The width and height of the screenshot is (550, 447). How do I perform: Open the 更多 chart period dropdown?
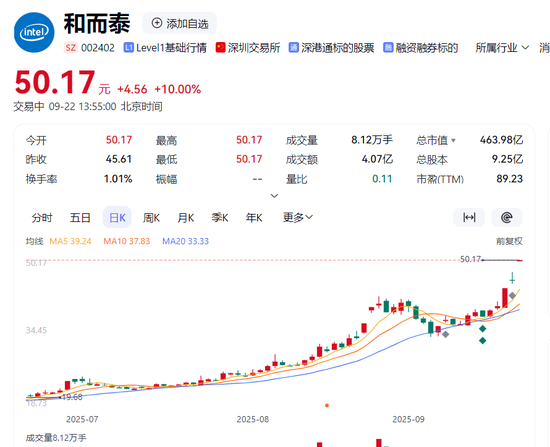point(298,218)
